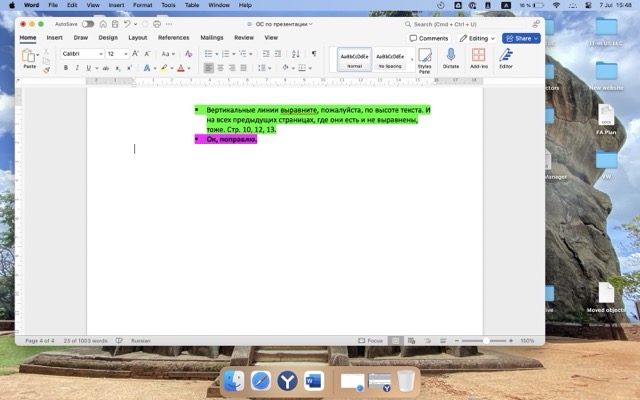Screen dimensions: 640x400
Task: Click the Share button
Action: 520,38
